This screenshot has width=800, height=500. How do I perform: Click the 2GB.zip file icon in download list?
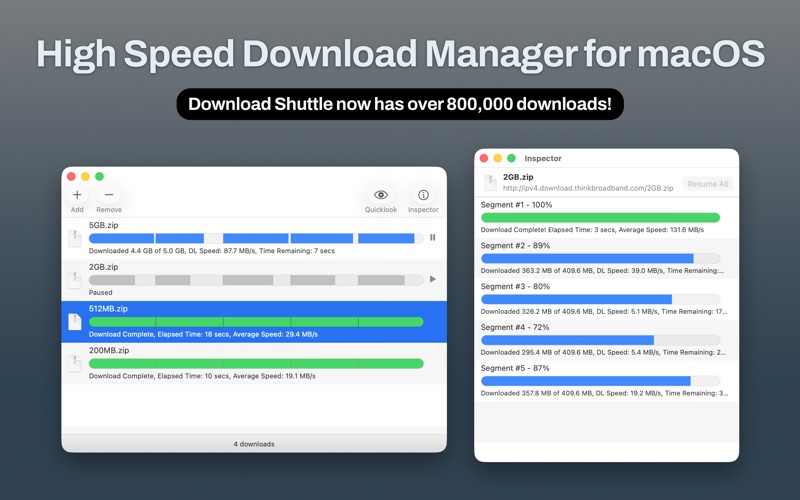pyautogui.click(x=75, y=280)
